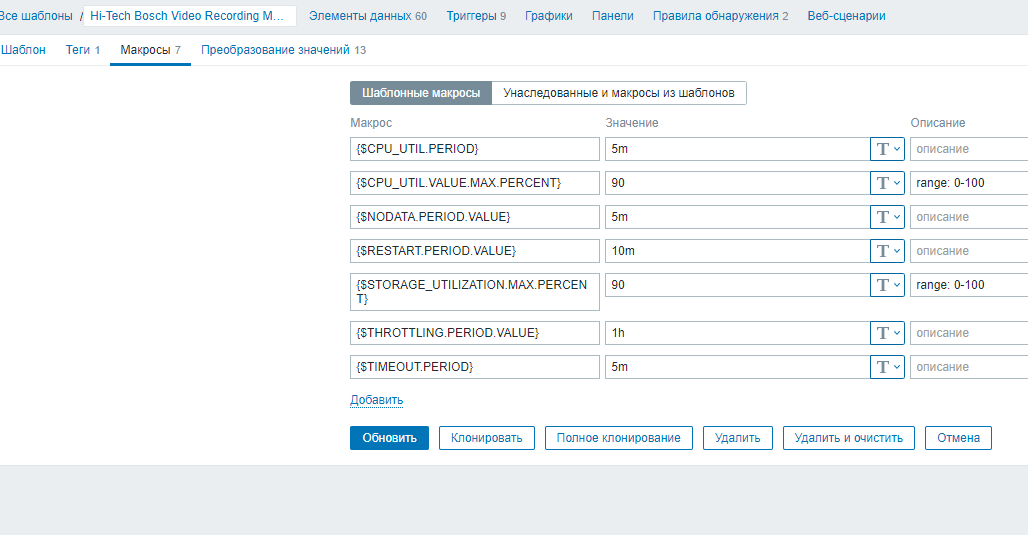1028x535 pixels.
Task: Open Элементы данных list
Action: point(367,16)
